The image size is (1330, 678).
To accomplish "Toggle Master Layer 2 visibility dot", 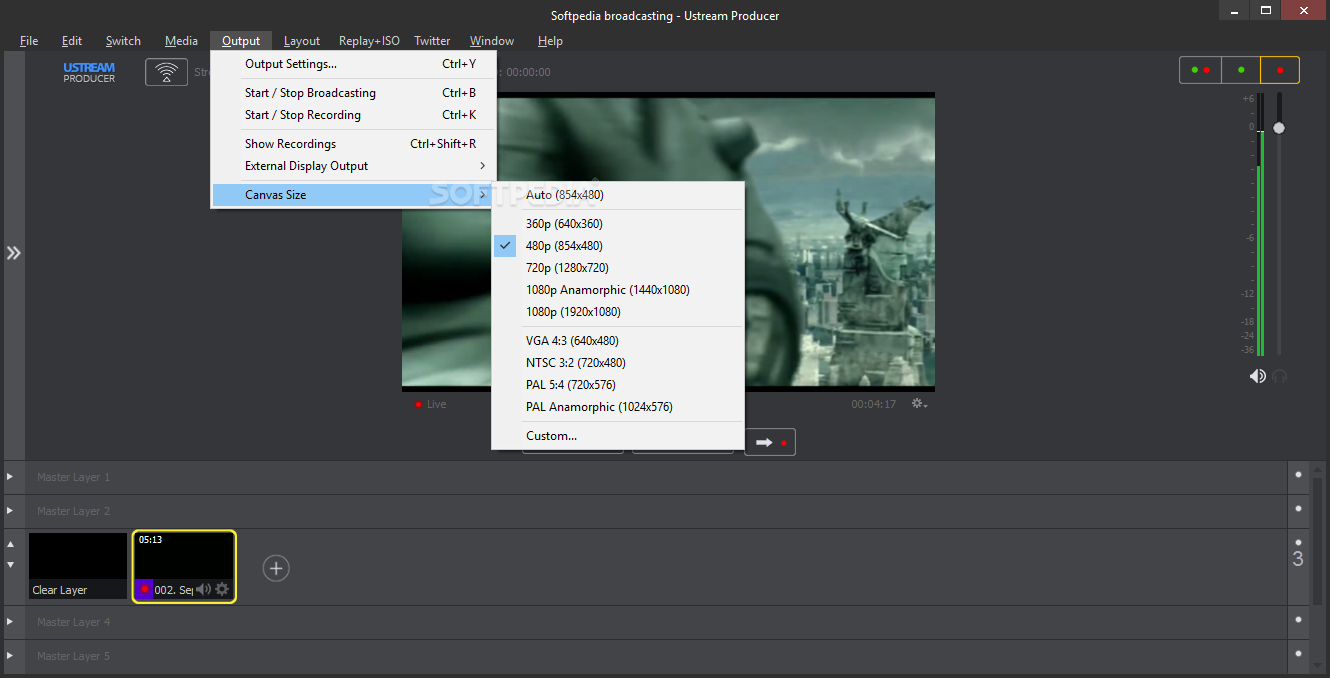I will (1298, 510).
